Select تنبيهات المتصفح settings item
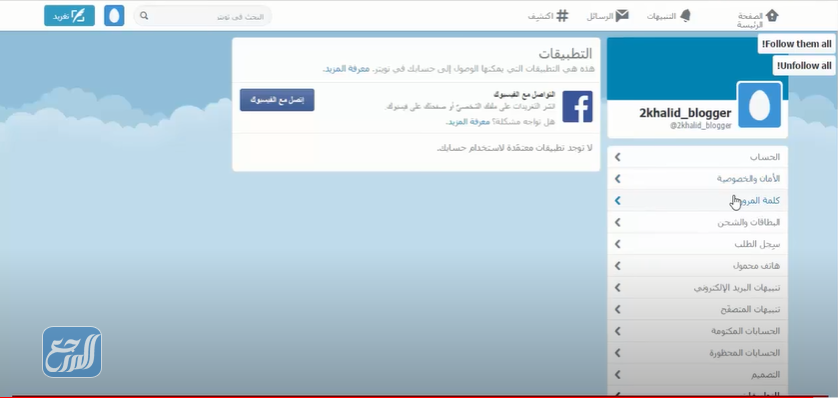838x398 pixels. 697,309
